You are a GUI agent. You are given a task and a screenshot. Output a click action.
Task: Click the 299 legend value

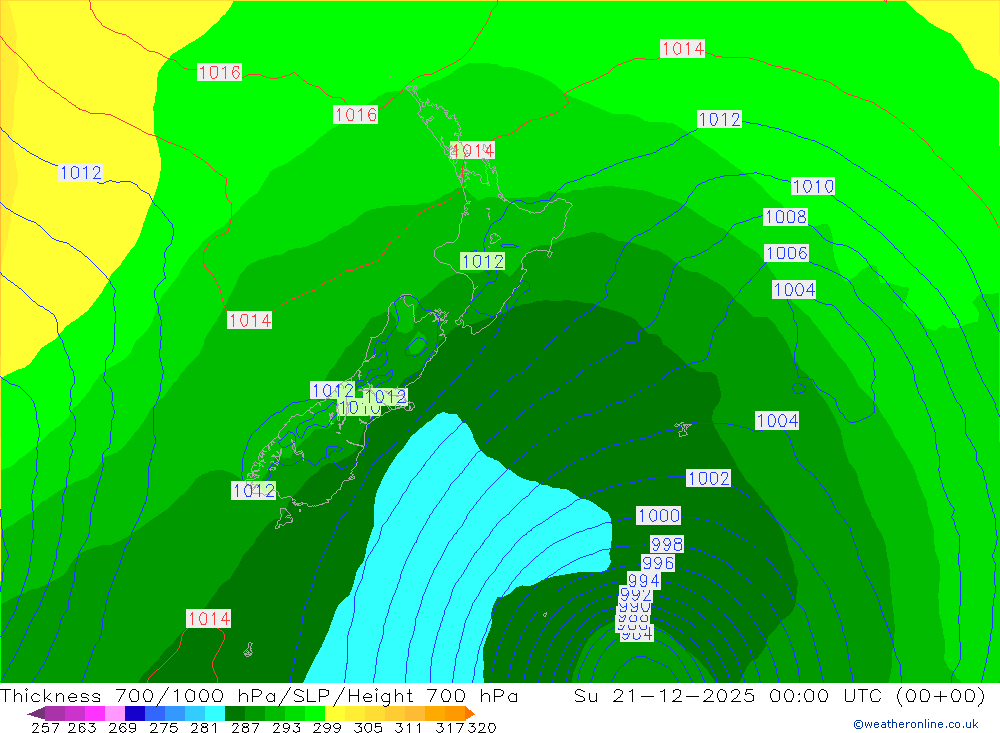tap(327, 727)
